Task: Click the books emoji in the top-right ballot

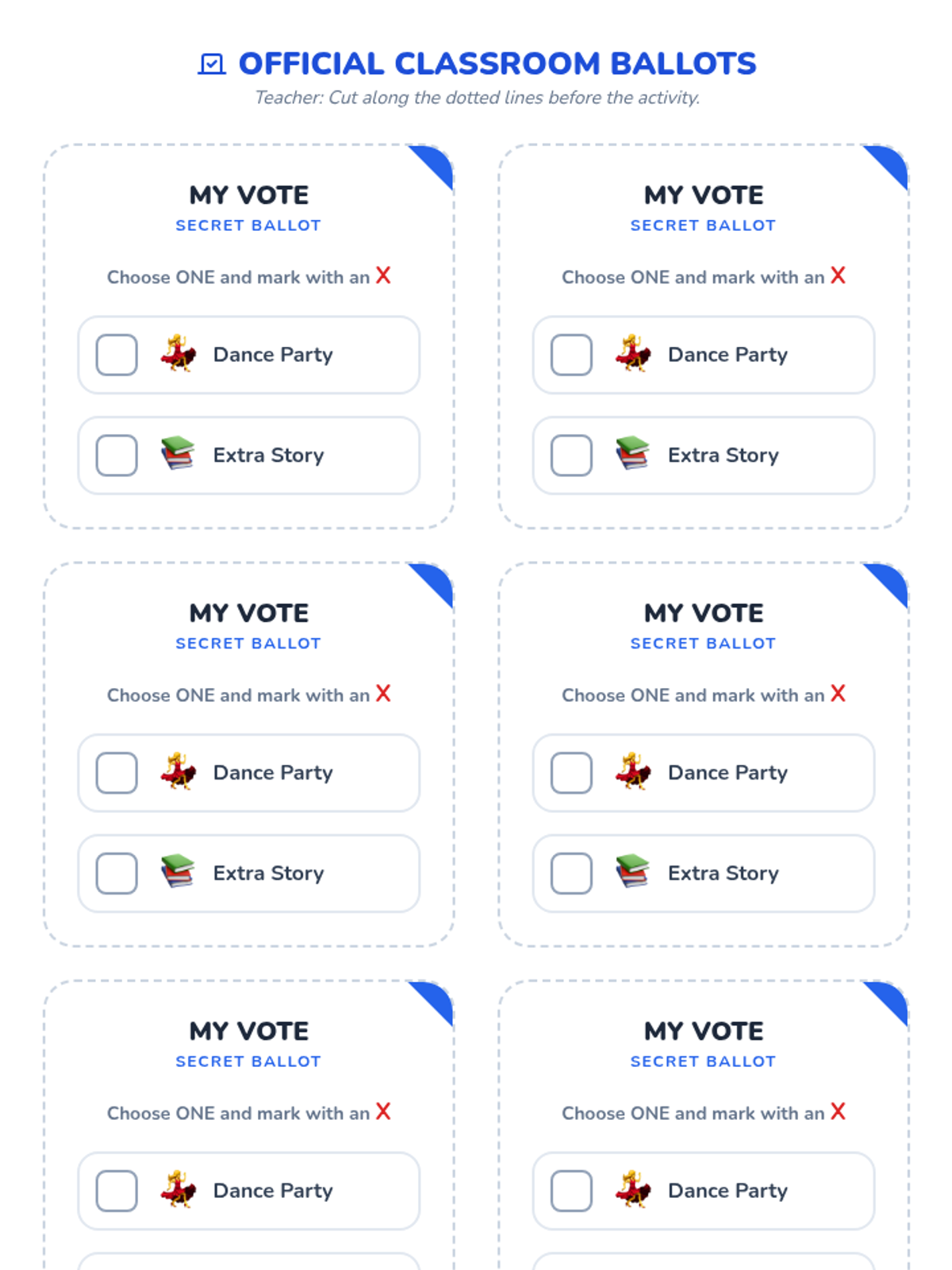Action: (x=632, y=454)
